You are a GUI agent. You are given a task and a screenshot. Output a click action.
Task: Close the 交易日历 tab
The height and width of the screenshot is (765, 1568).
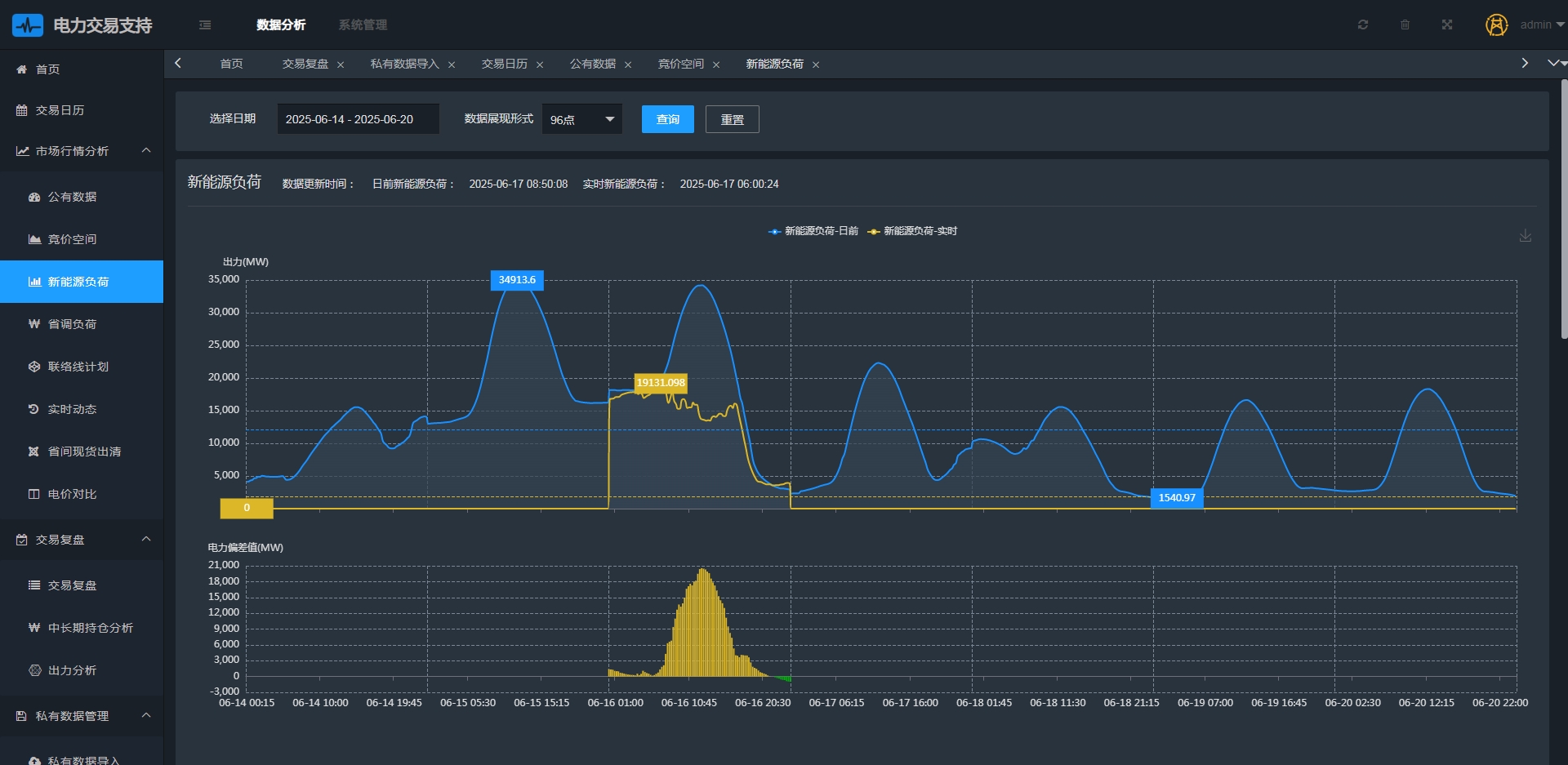(540, 64)
